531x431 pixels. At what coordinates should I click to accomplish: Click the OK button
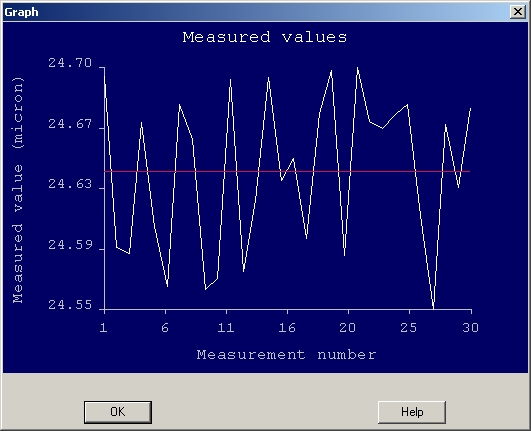pyautogui.click(x=118, y=412)
